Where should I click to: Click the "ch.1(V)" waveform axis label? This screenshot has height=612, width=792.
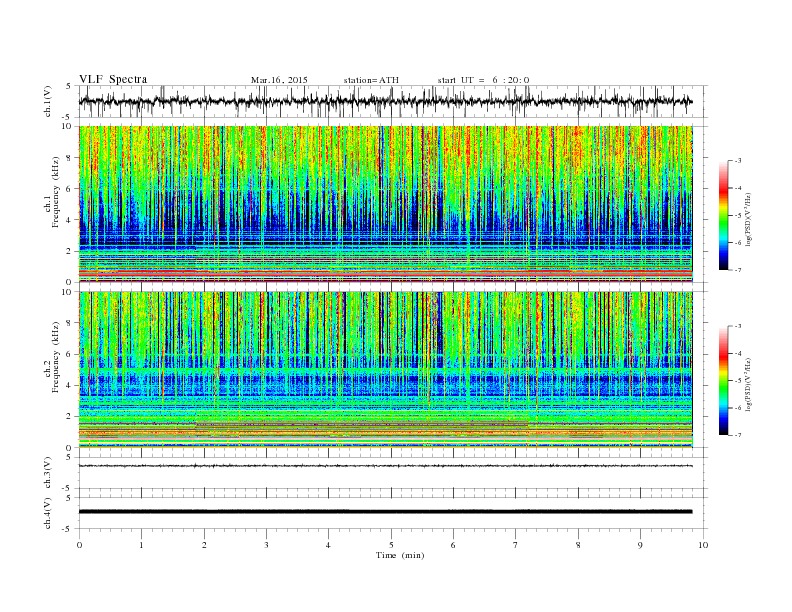[48, 101]
